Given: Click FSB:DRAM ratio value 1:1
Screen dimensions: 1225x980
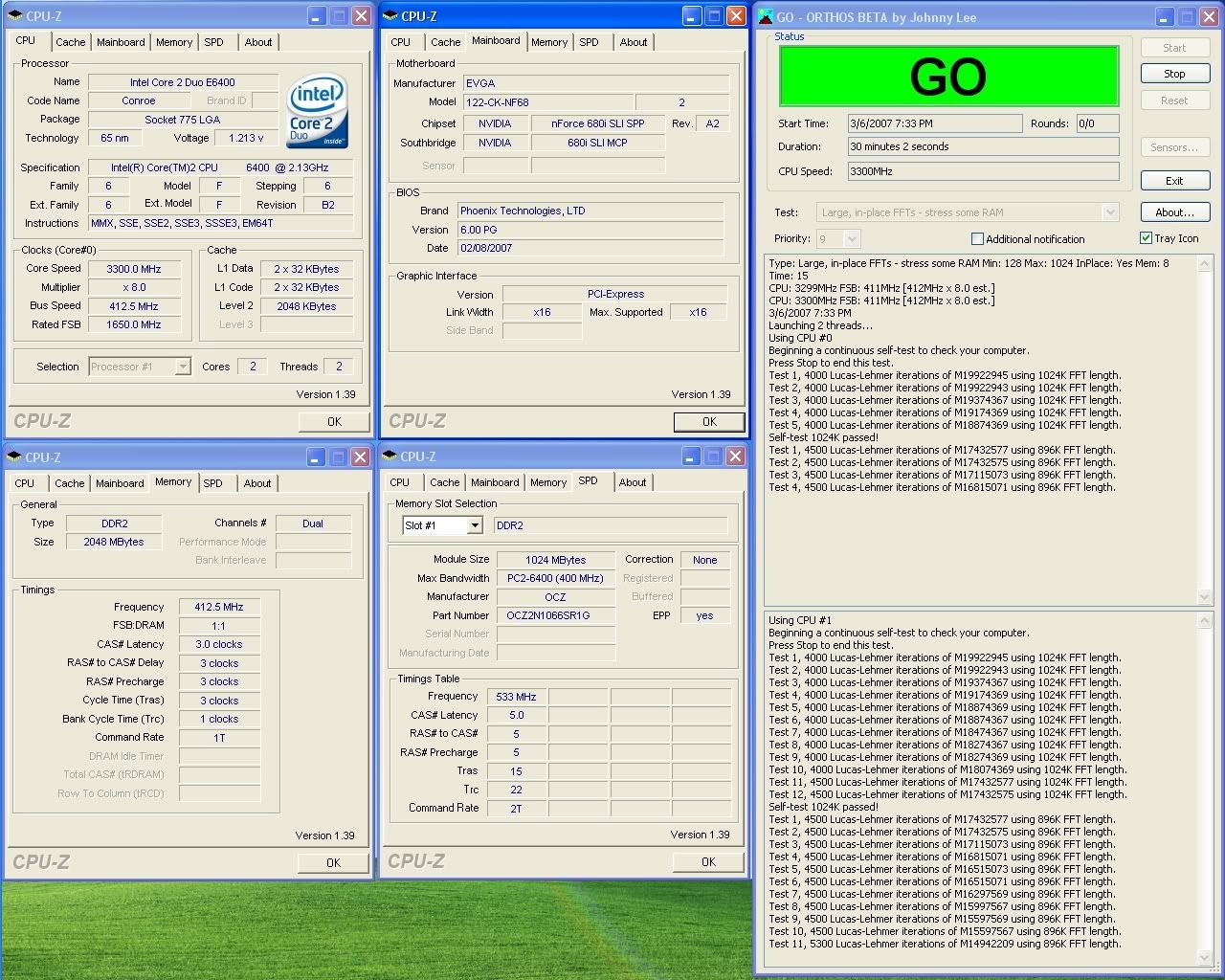Looking at the screenshot, I should 219,625.
